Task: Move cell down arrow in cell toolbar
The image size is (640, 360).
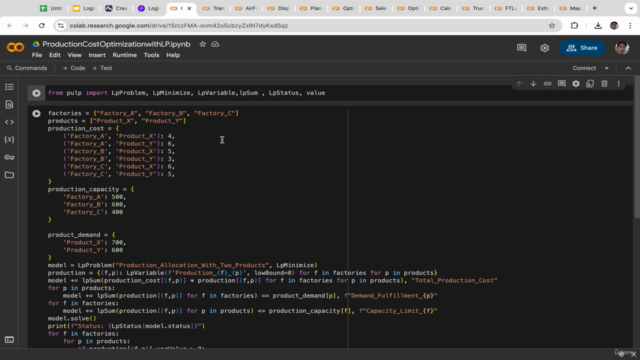Action: [x=533, y=84]
